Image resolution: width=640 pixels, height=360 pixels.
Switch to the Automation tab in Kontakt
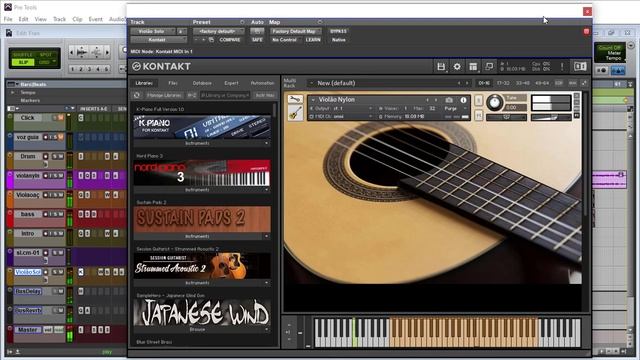(x=262, y=83)
